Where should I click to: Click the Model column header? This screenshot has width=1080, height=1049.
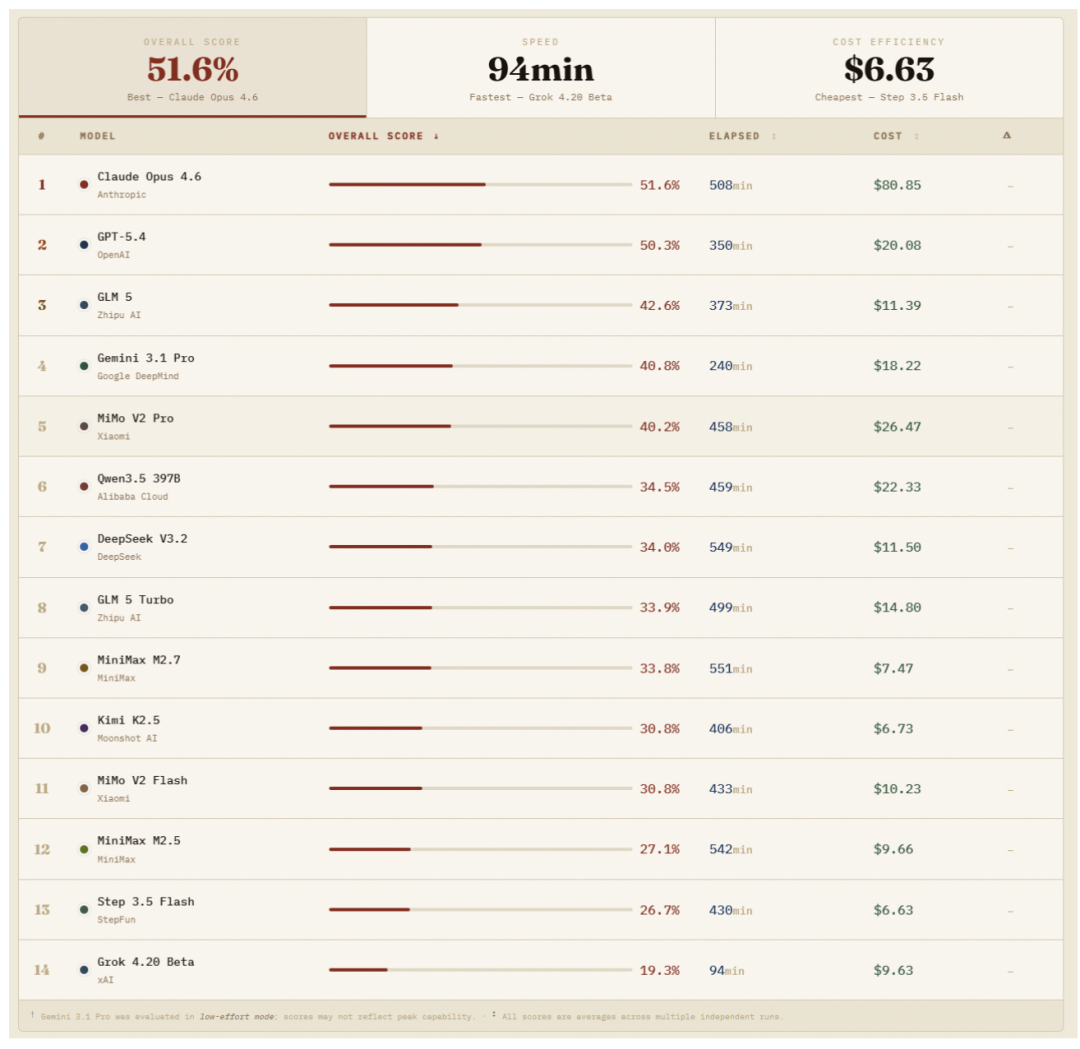coord(98,136)
